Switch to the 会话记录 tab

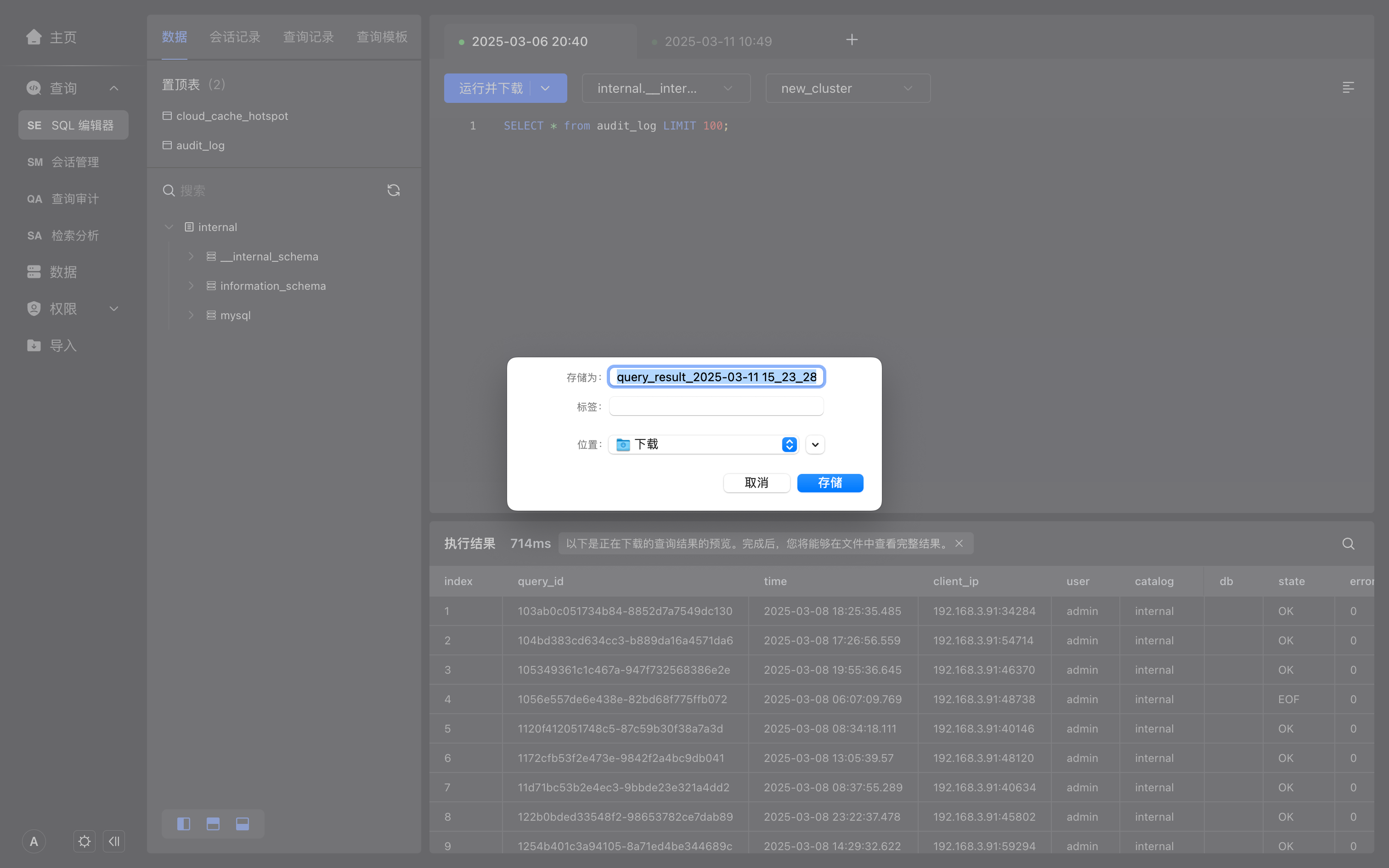tap(235, 37)
